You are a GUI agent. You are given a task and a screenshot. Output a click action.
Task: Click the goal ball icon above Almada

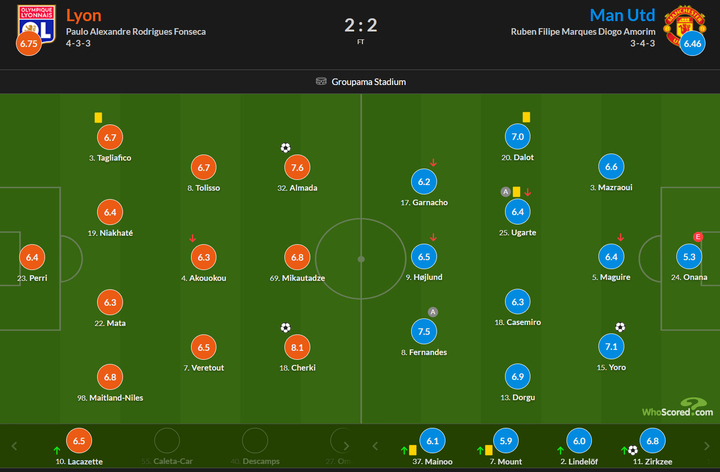point(285,148)
